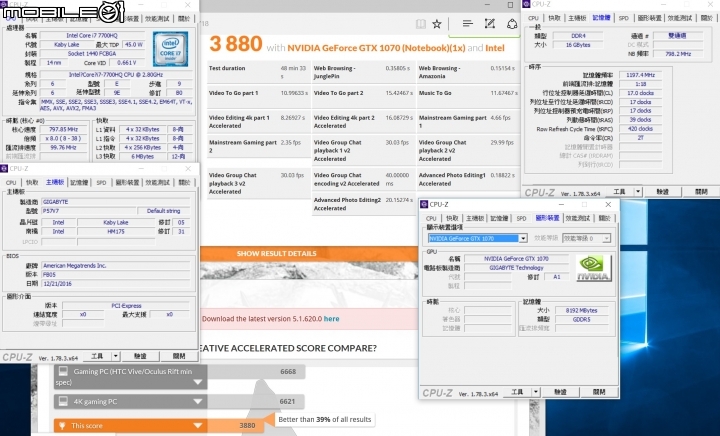Click 驗證 button in mainboard CPU-Z window
Image resolution: width=720 pixels, height=436 pixels.
click(140, 356)
